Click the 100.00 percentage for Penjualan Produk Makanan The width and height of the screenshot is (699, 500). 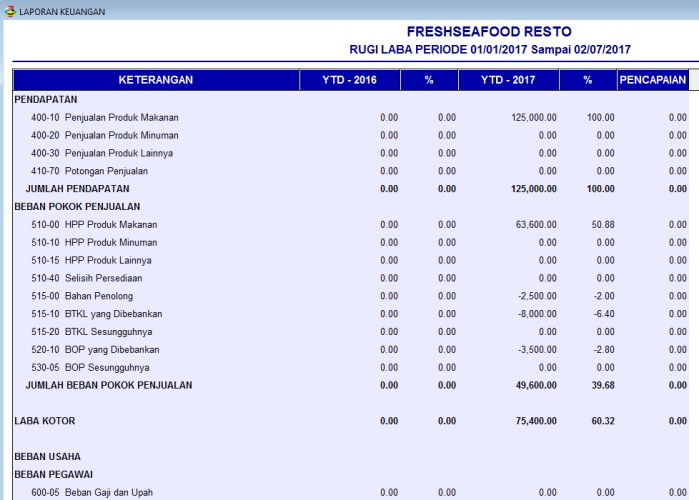pyautogui.click(x=600, y=118)
